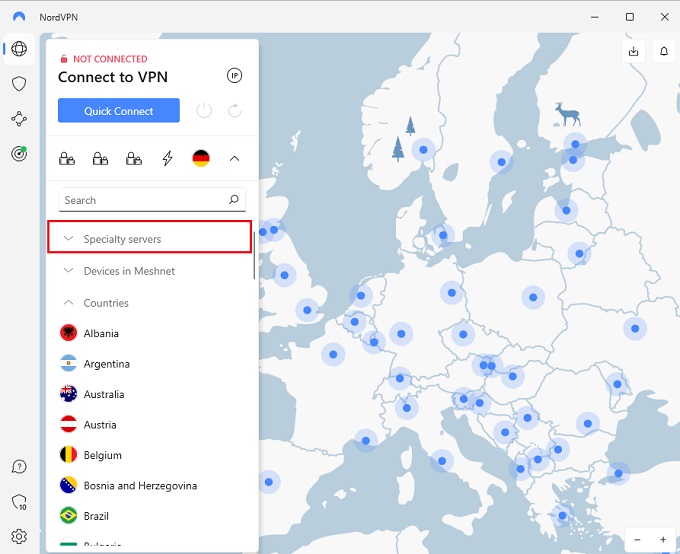Viewport: 680px width, 554px height.
Task: Click the Argentina country name
Action: [x=107, y=364]
